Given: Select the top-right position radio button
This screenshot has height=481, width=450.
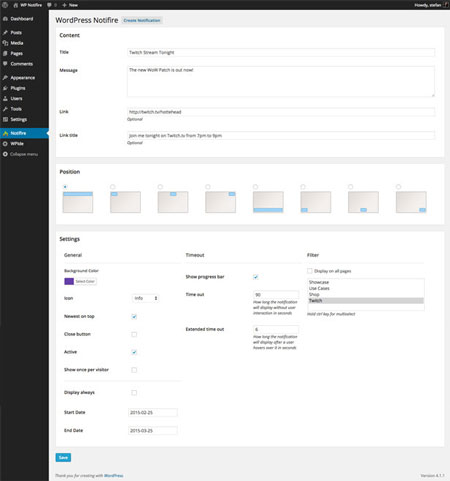Looking at the screenshot, I should click(x=208, y=187).
